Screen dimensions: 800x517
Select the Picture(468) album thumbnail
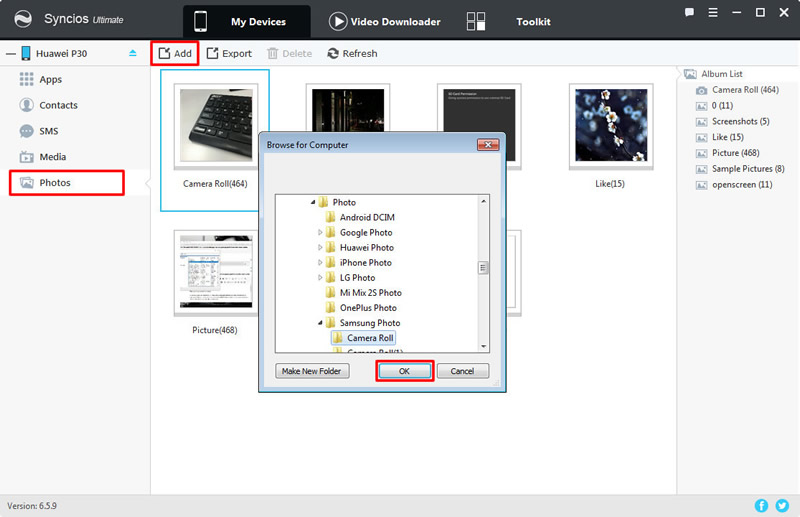[215, 273]
